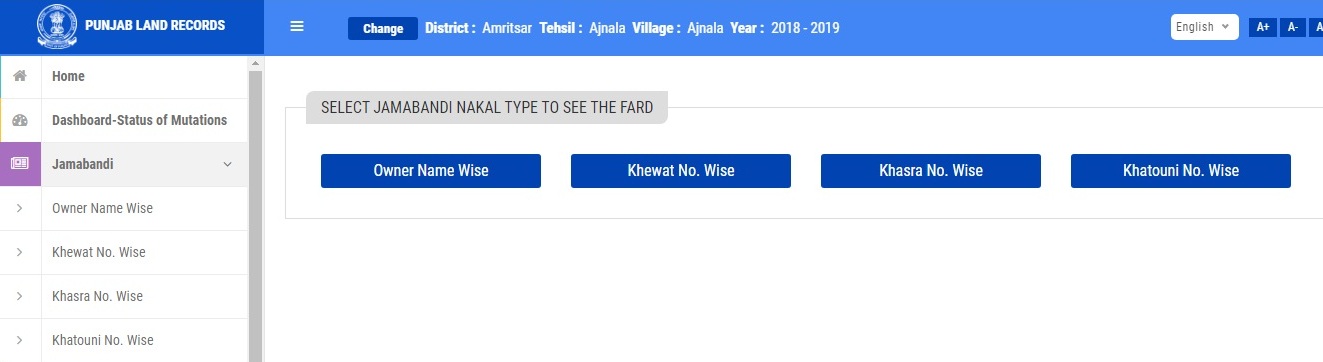
Task: Click arrow icon beside sidebar Khasra No. Wise
Action: pos(20,296)
